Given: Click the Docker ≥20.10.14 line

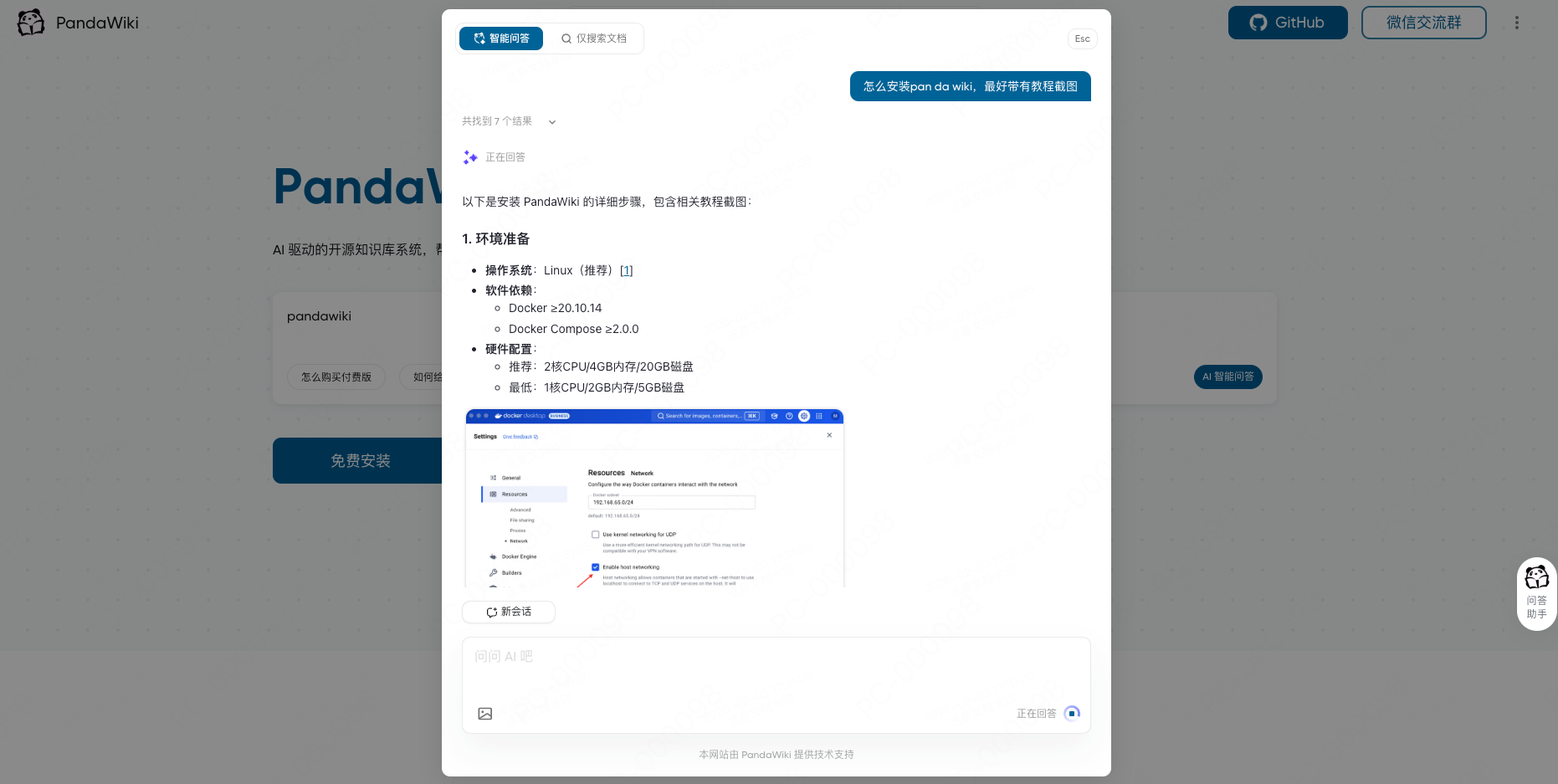Looking at the screenshot, I should coord(555,308).
